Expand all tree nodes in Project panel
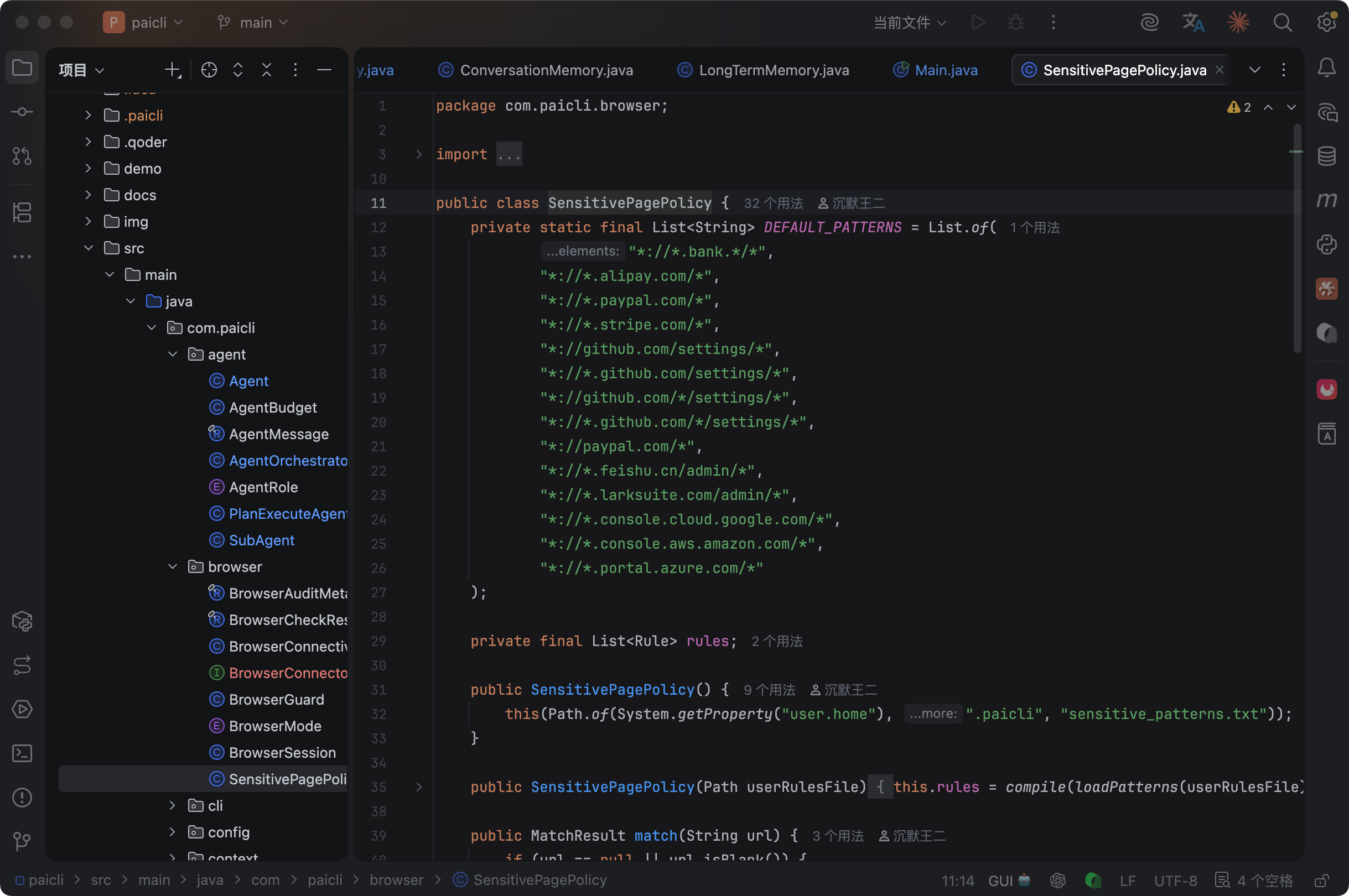 coord(238,70)
